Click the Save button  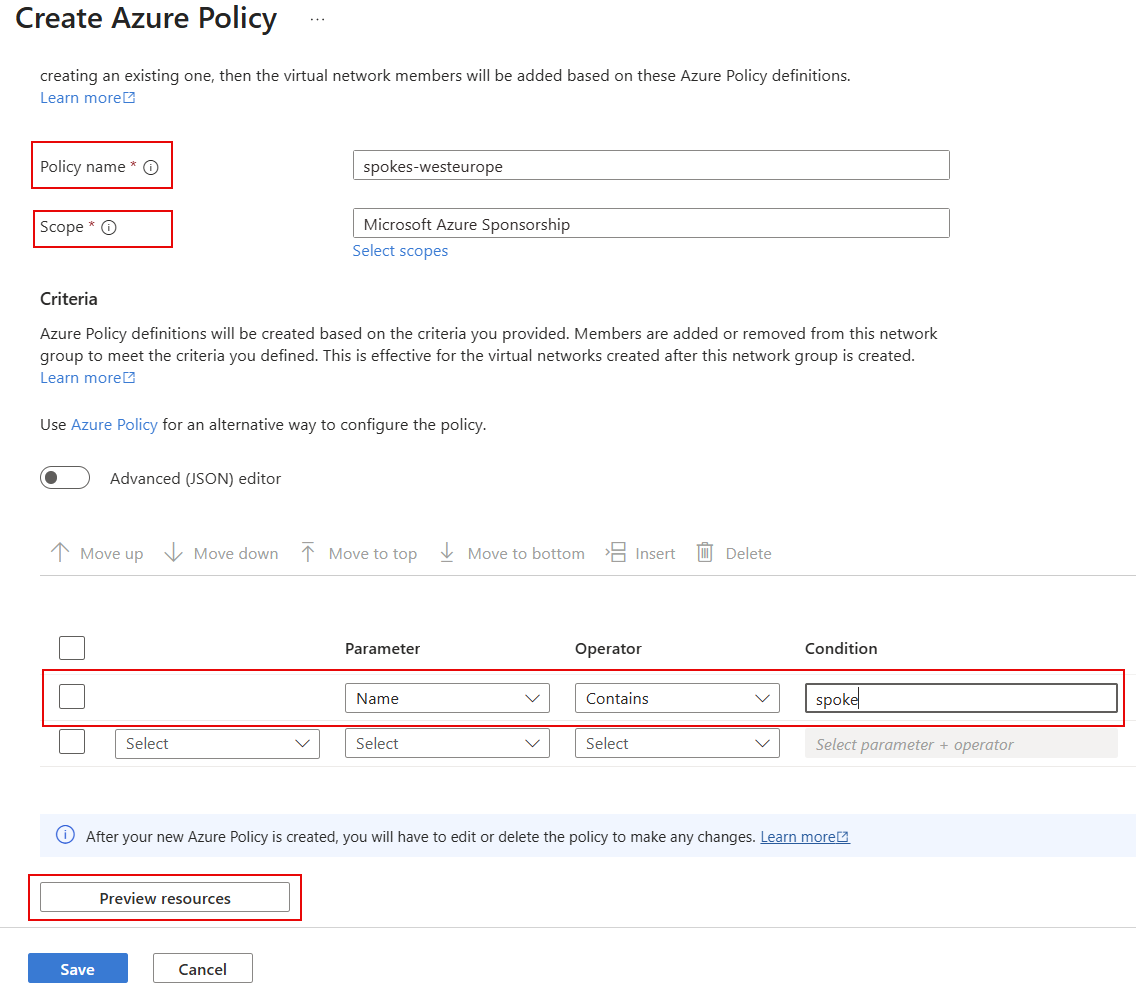click(77, 968)
